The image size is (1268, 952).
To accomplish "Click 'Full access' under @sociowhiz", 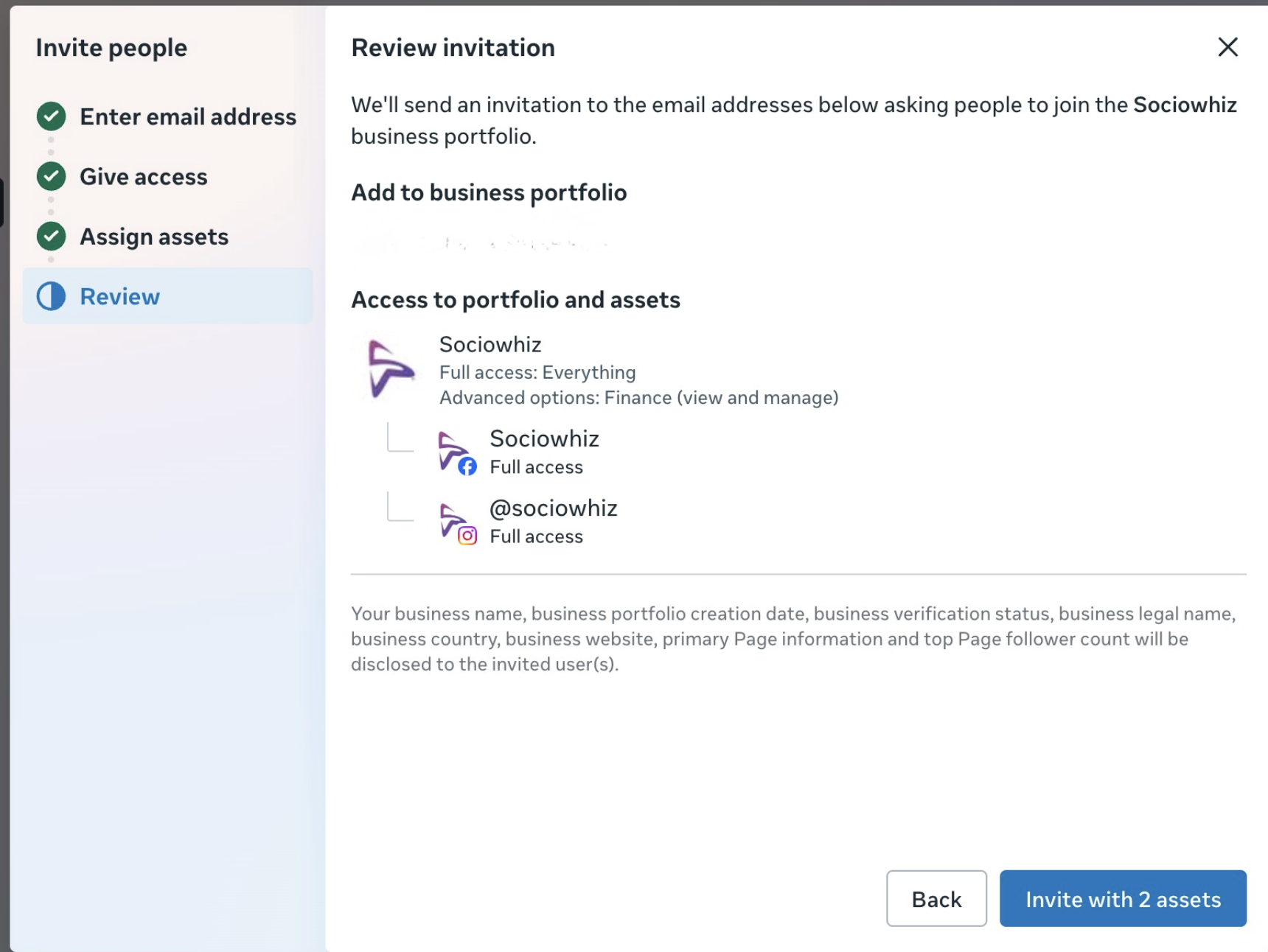I will click(x=536, y=536).
